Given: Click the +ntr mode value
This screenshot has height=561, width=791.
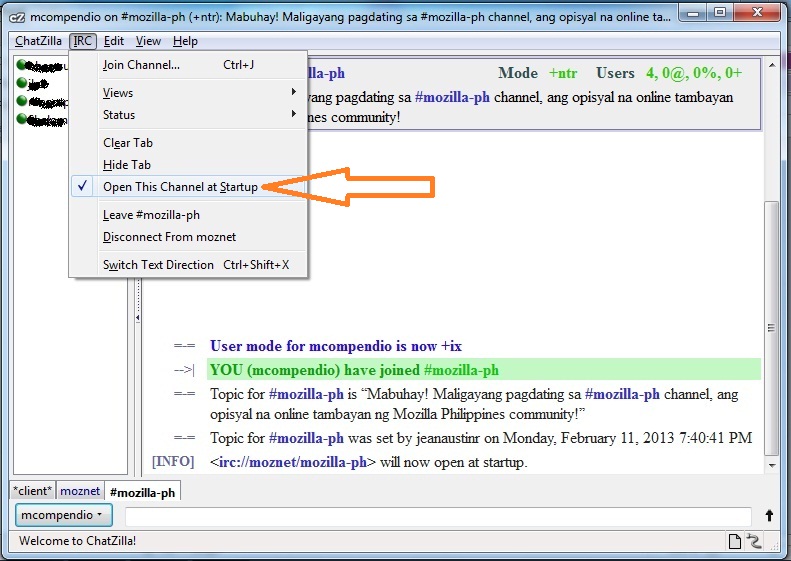Looking at the screenshot, I should pos(563,73).
